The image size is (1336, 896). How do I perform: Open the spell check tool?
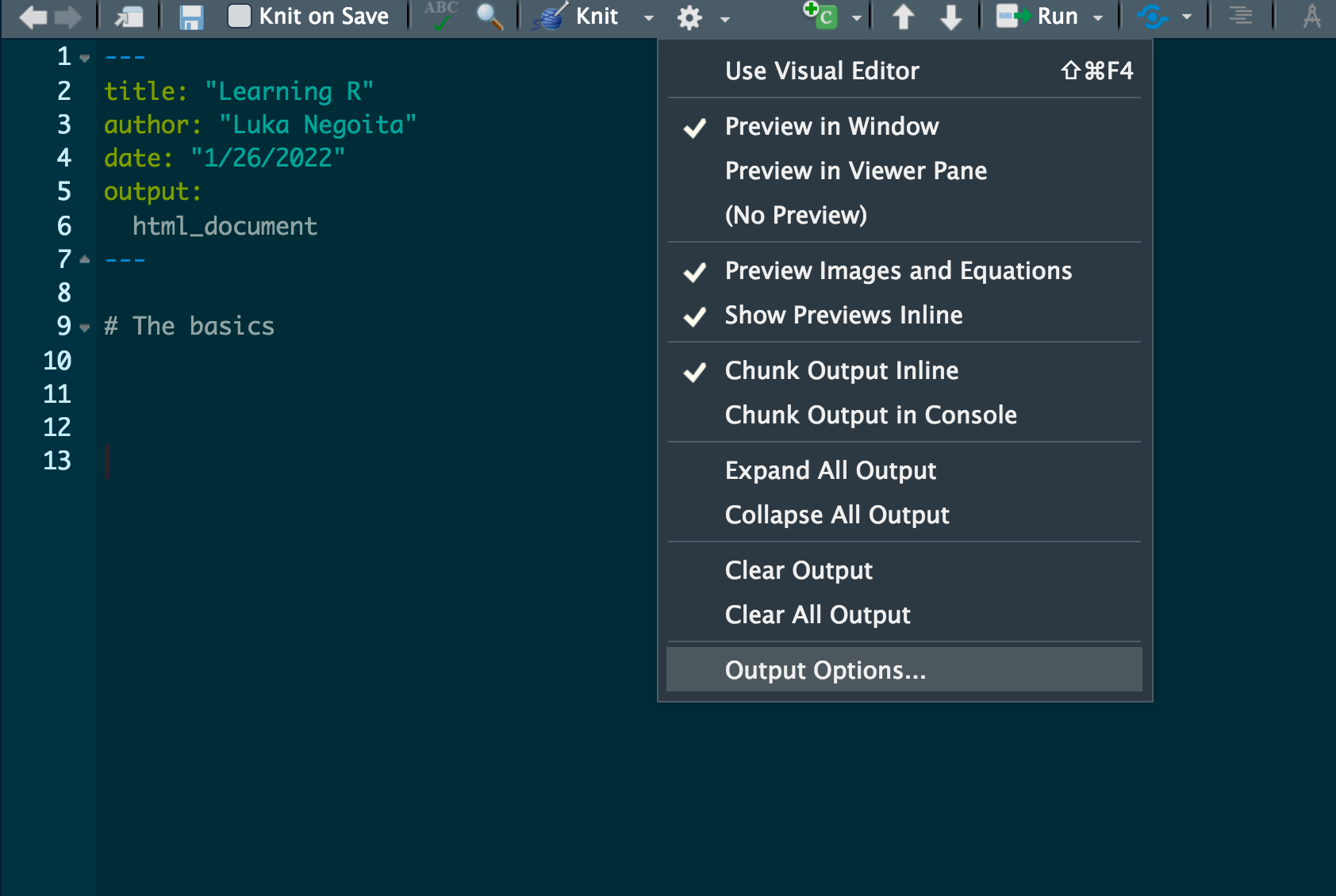tap(441, 16)
